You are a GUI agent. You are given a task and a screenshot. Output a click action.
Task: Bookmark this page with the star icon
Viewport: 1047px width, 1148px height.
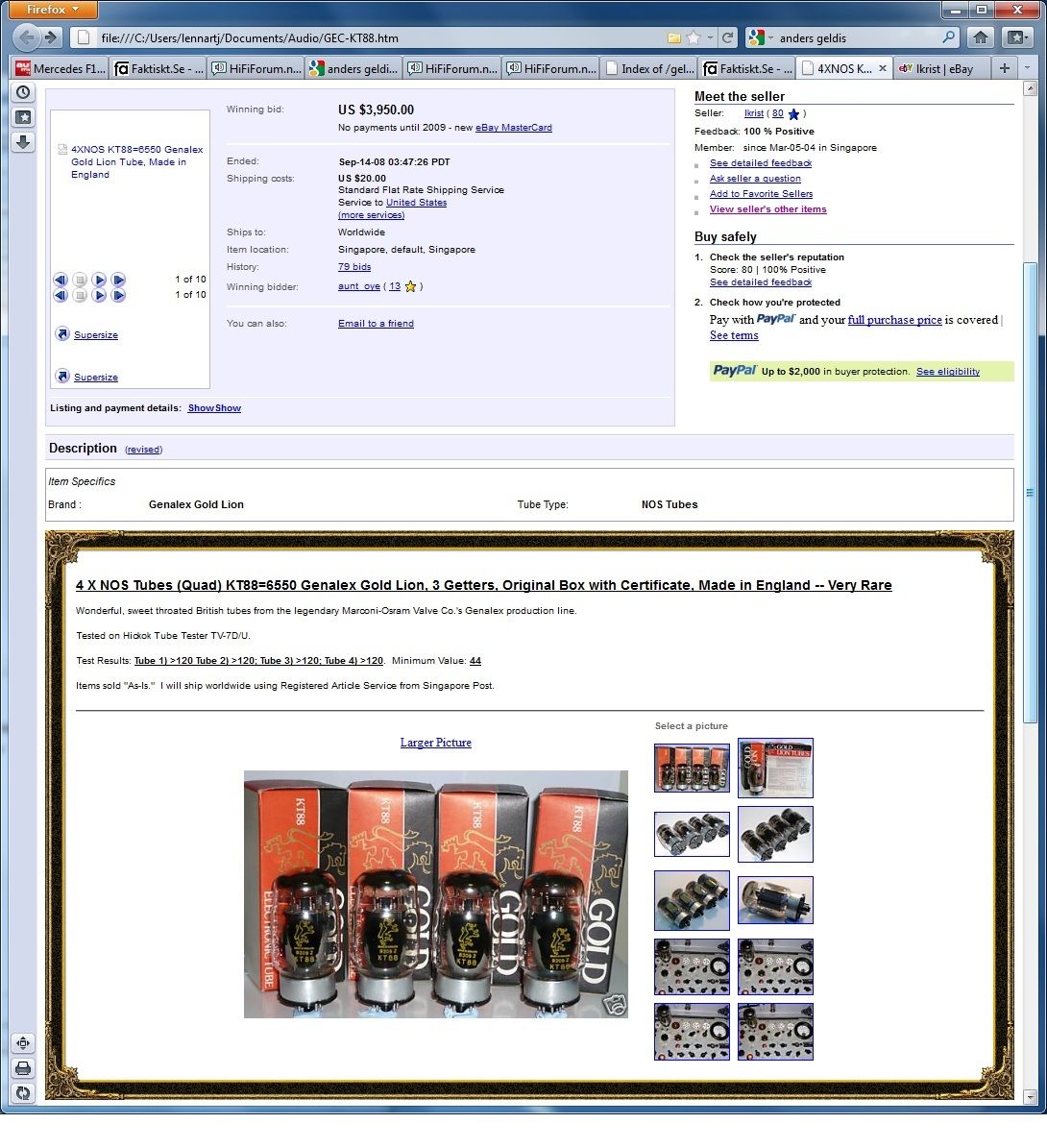click(x=694, y=37)
